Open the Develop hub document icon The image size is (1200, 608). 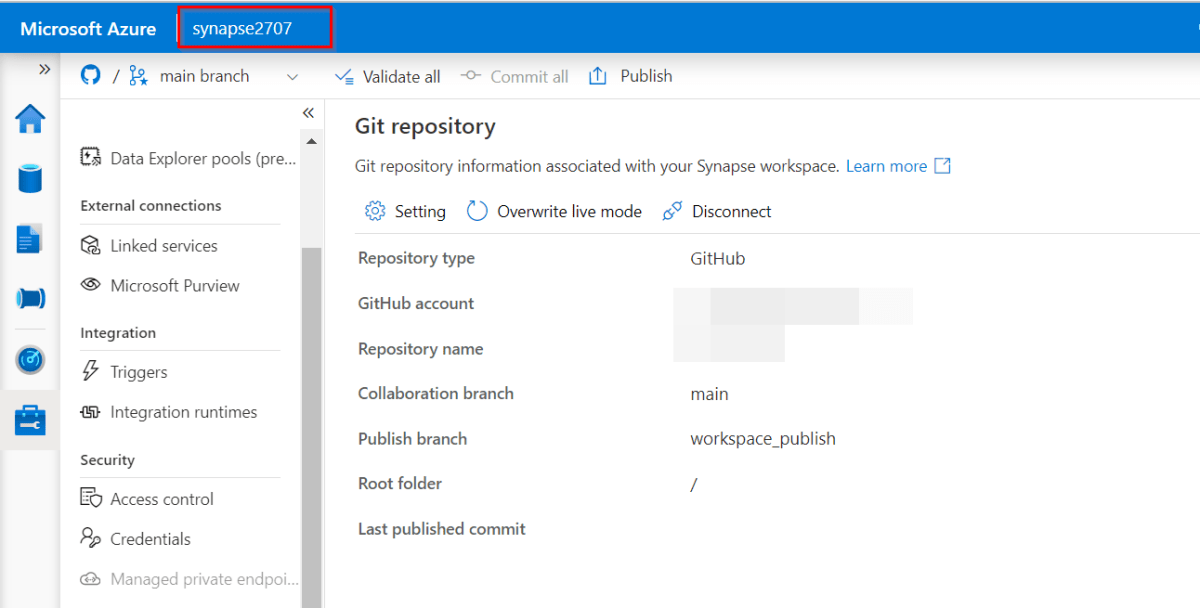pos(30,239)
